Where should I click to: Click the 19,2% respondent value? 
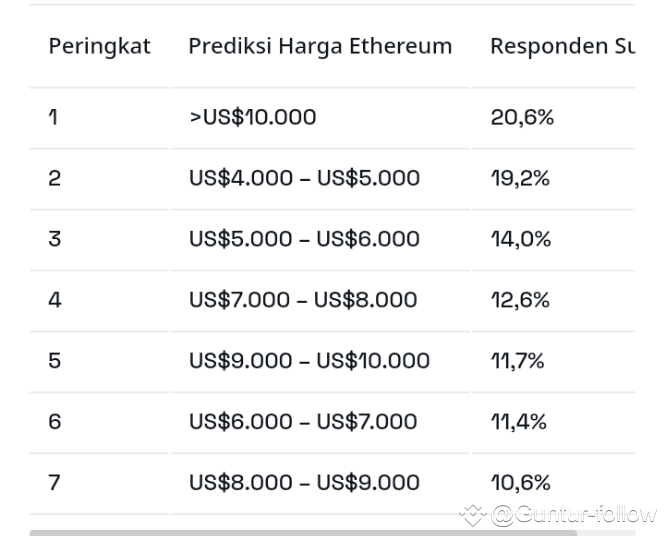click(x=520, y=178)
